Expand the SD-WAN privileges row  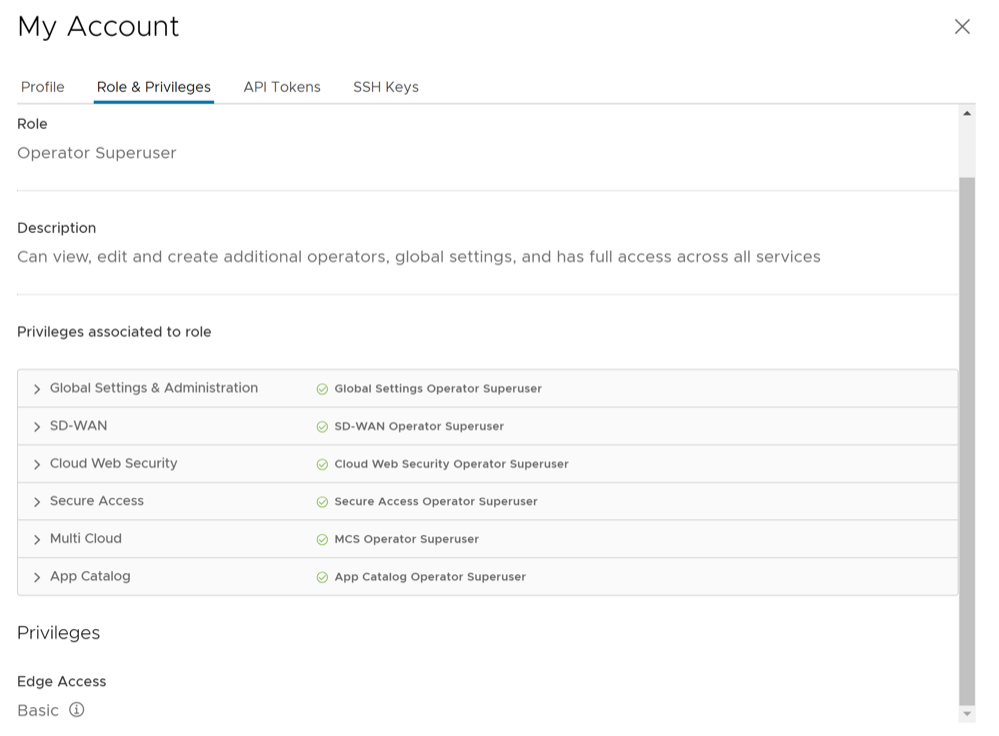click(x=37, y=427)
